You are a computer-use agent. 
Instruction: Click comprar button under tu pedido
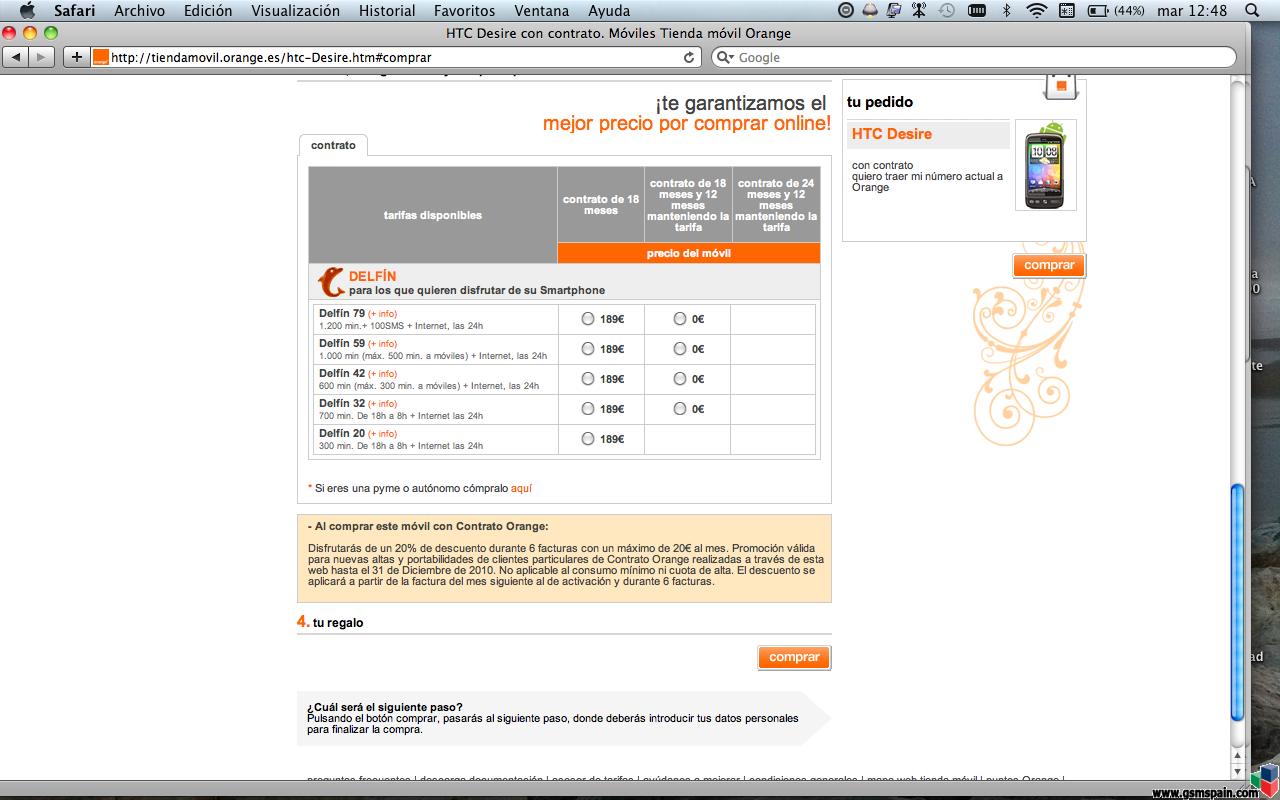pyautogui.click(x=1049, y=265)
